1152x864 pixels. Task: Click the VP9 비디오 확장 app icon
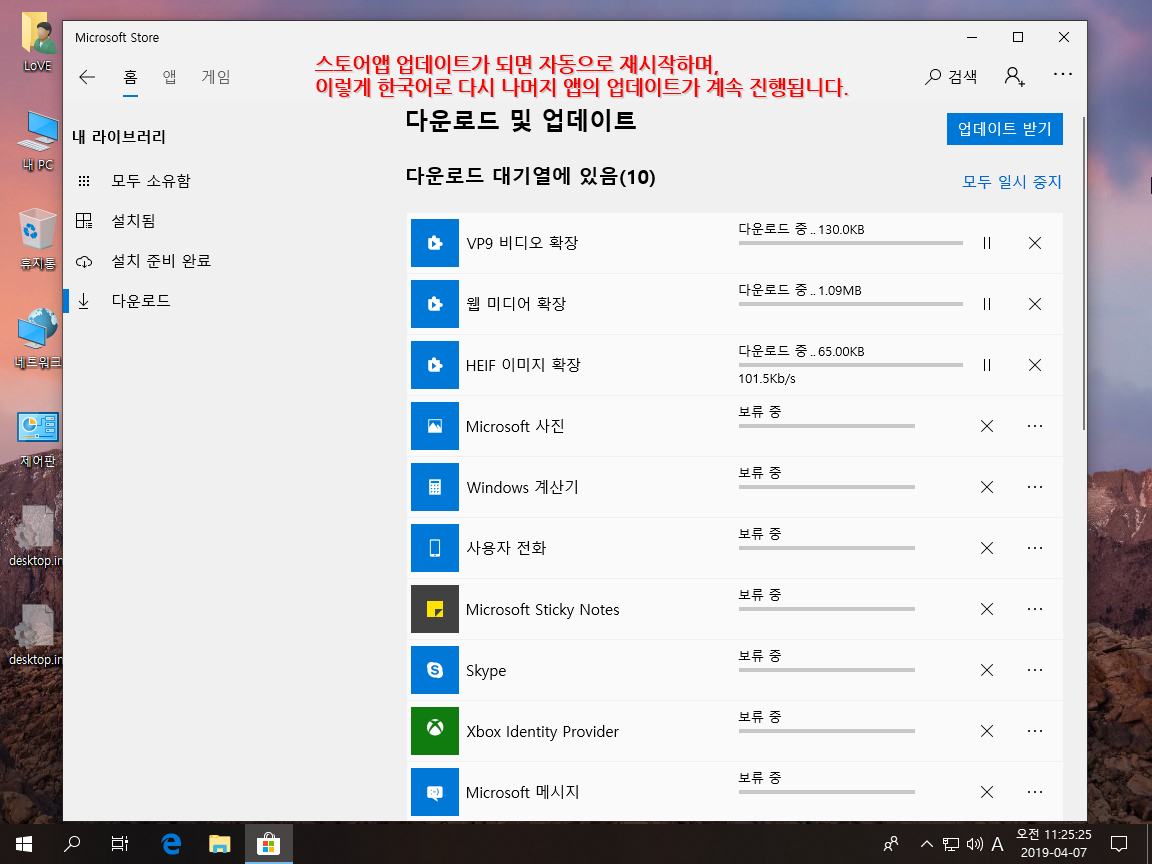pyautogui.click(x=435, y=242)
